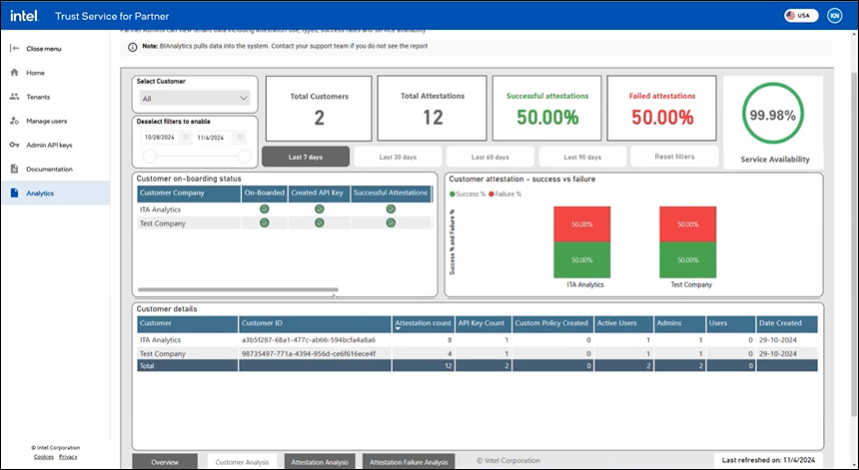Click the end date field 11/4/2024
The image size is (859, 470).
tap(214, 137)
